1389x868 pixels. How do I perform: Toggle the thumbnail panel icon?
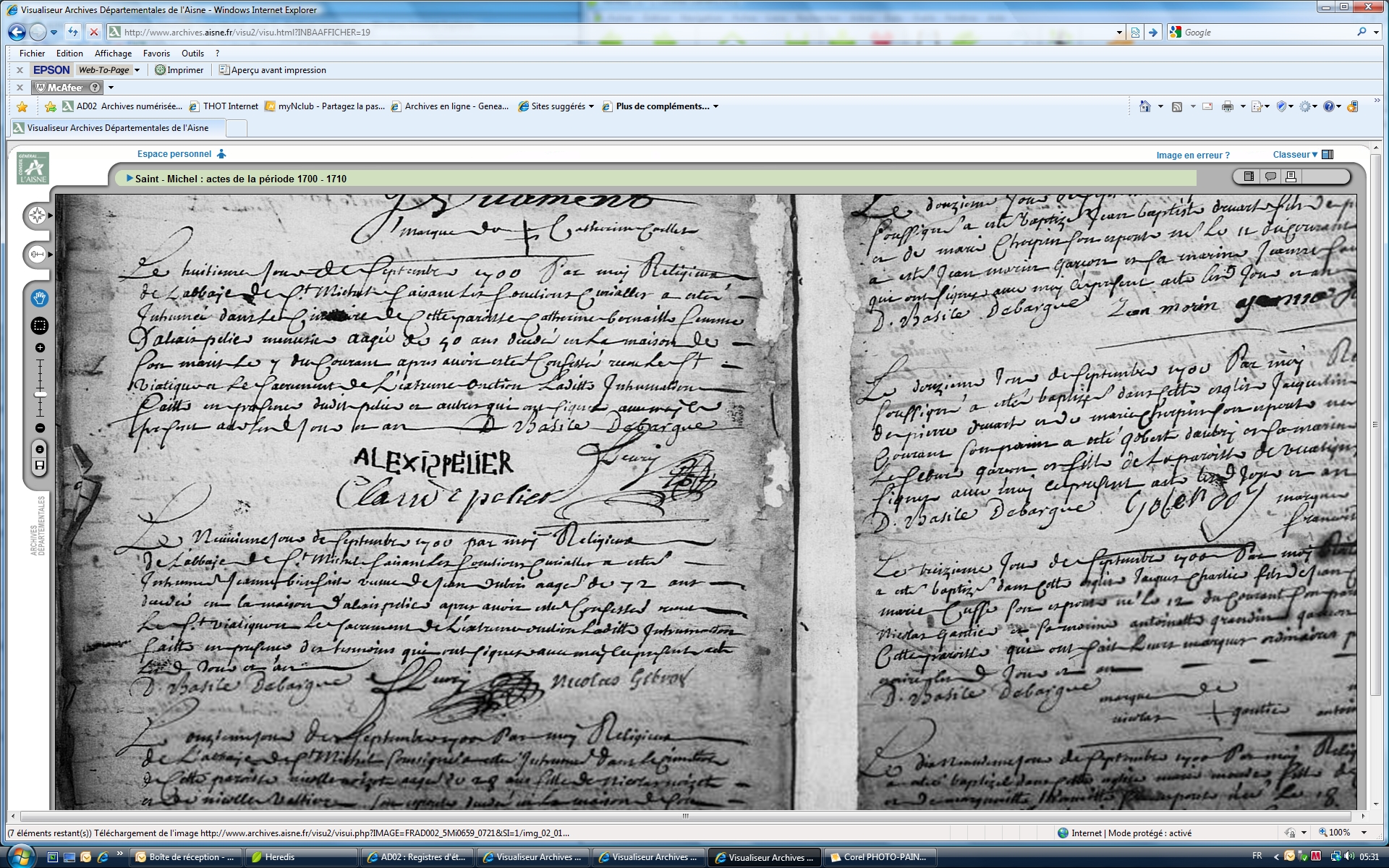tap(1249, 176)
